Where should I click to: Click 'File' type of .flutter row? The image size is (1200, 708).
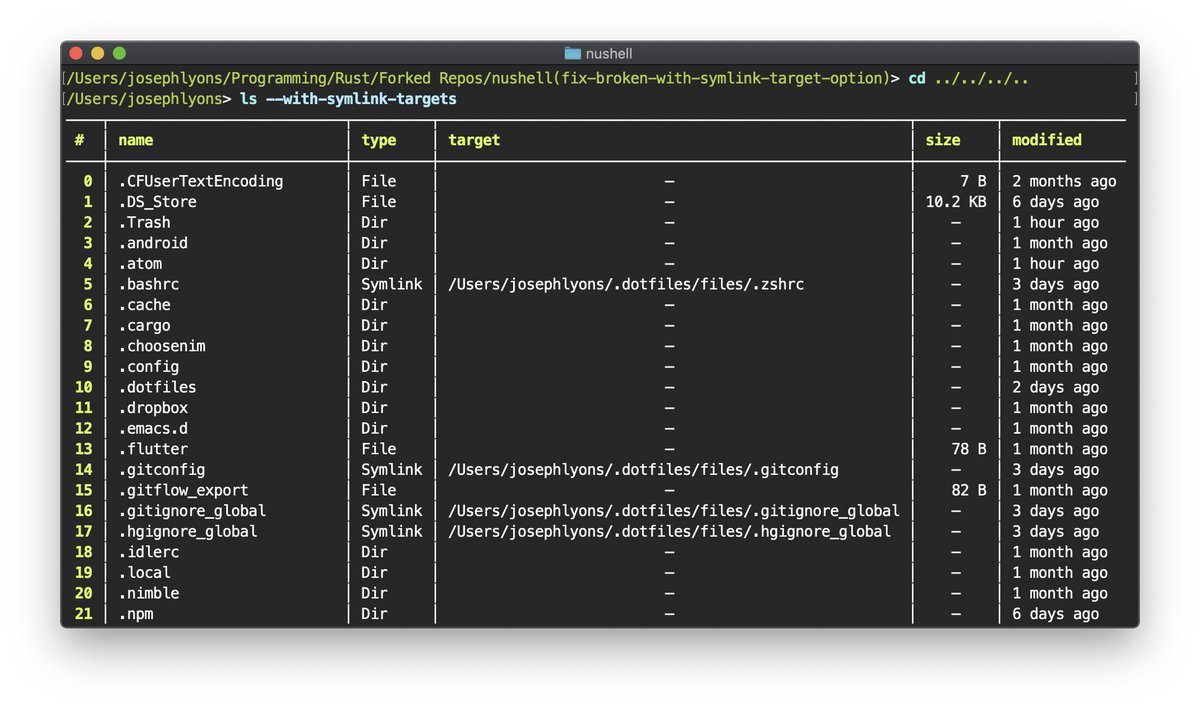[x=379, y=449]
